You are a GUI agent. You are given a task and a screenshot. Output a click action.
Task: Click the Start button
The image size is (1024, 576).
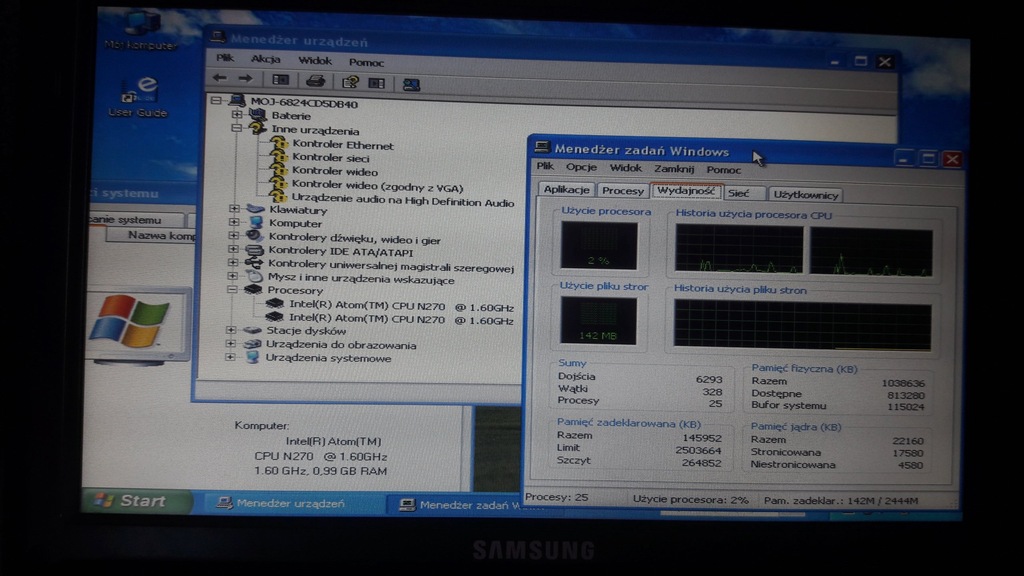[x=137, y=501]
